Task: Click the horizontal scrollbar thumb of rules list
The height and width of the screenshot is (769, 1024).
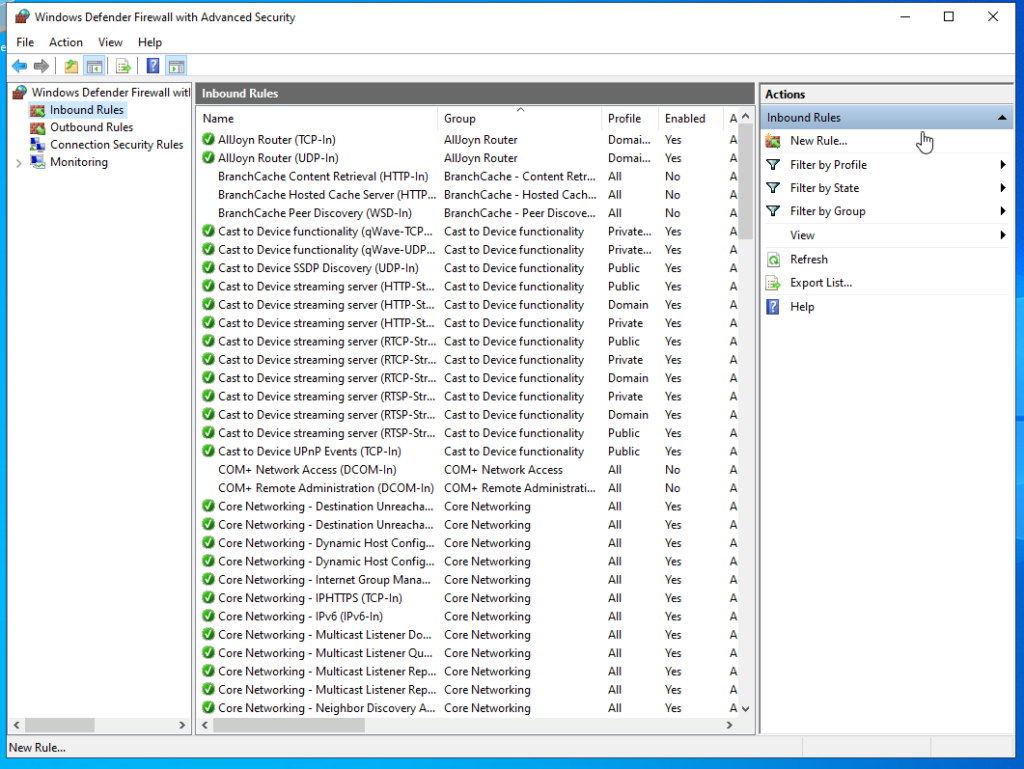Action: (x=289, y=725)
